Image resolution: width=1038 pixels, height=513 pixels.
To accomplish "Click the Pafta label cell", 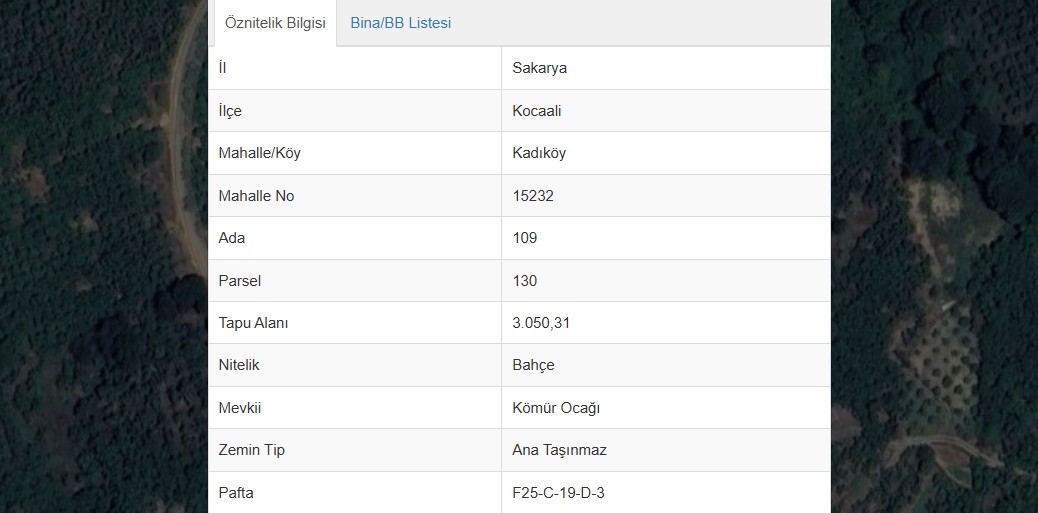I will [x=355, y=493].
